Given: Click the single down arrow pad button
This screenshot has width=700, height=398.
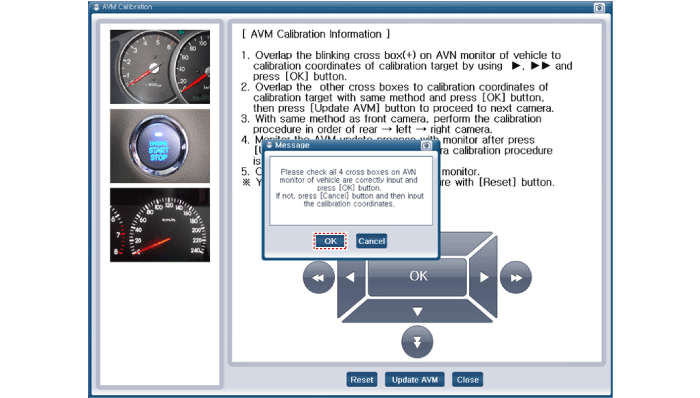Looking at the screenshot, I should point(417,311).
